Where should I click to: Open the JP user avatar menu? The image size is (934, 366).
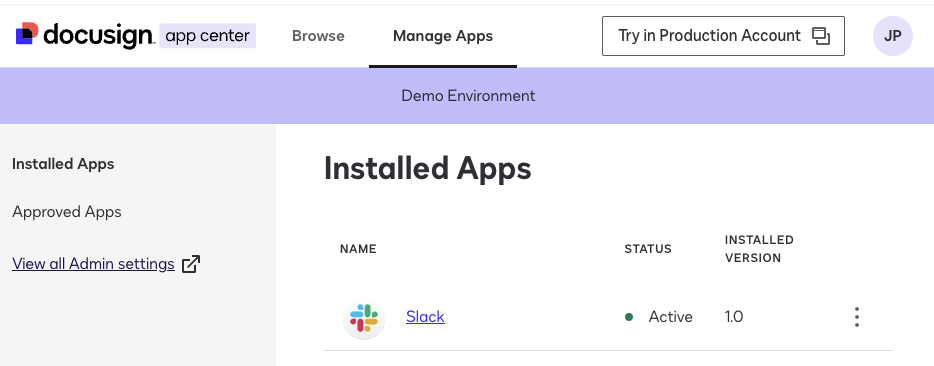(x=892, y=36)
